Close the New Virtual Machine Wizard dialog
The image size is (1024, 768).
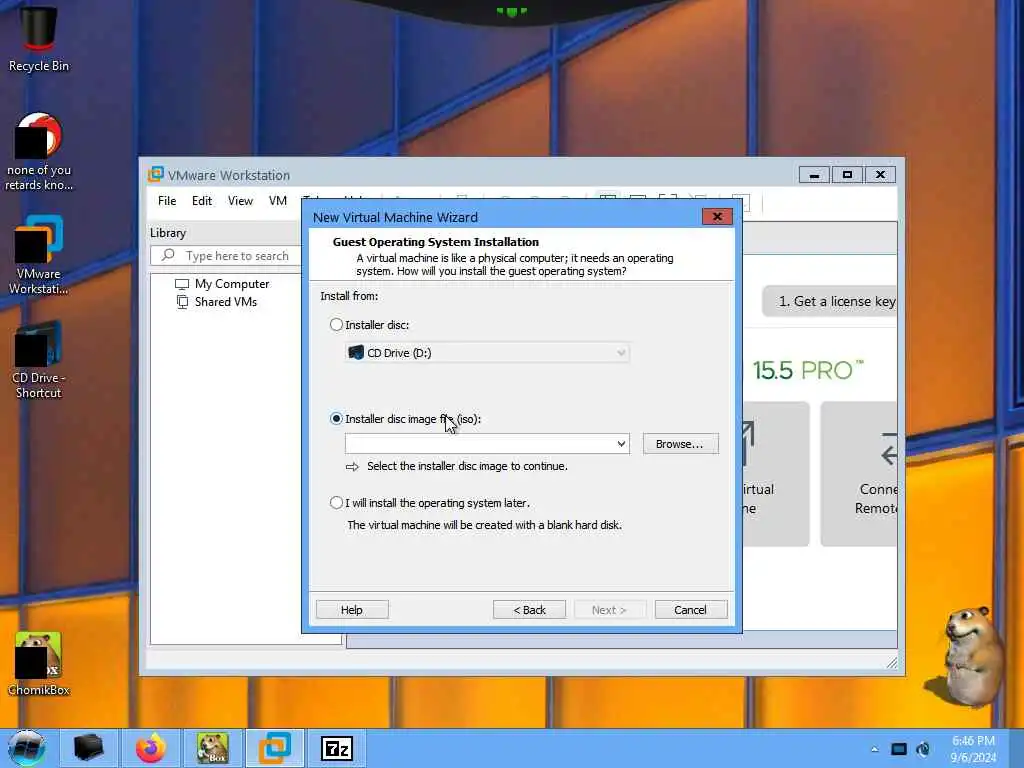(x=717, y=217)
